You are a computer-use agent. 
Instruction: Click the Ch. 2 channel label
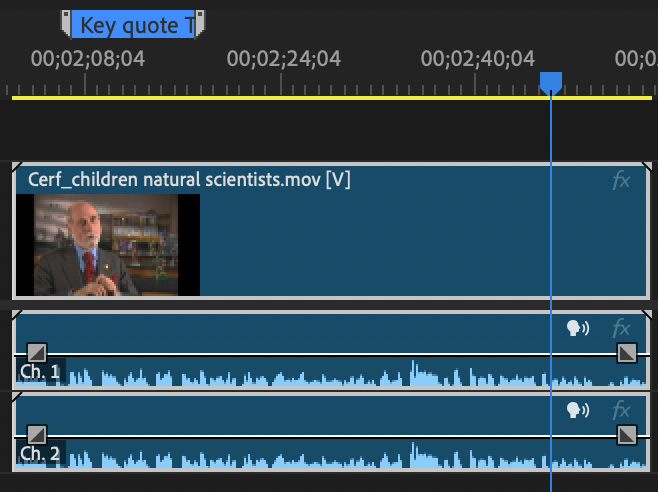(40, 454)
